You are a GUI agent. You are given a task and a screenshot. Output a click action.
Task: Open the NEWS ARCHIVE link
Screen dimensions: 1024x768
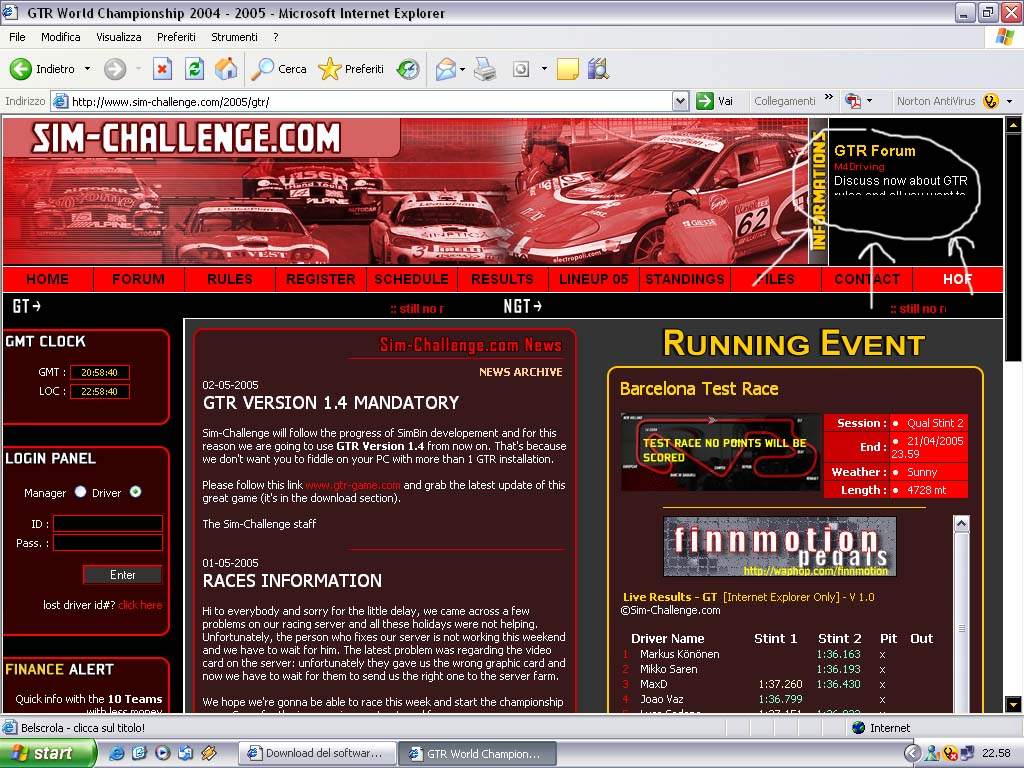(x=520, y=372)
